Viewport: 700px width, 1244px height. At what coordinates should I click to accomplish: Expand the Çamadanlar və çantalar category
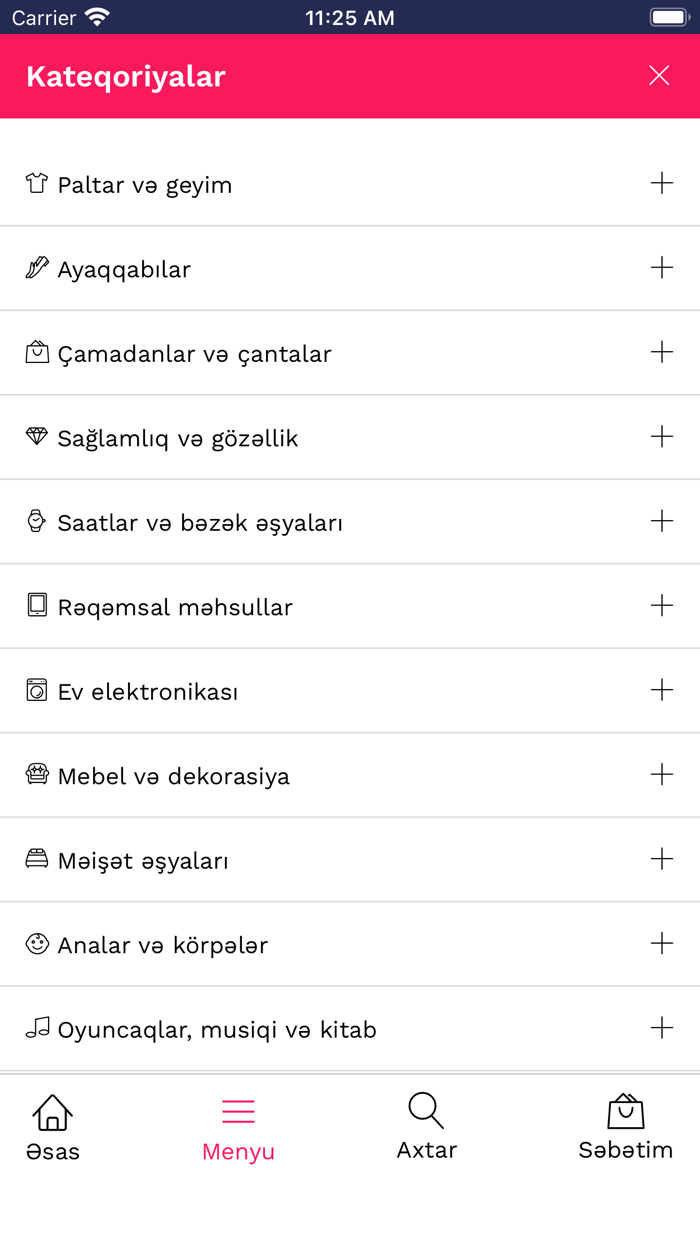click(x=660, y=352)
